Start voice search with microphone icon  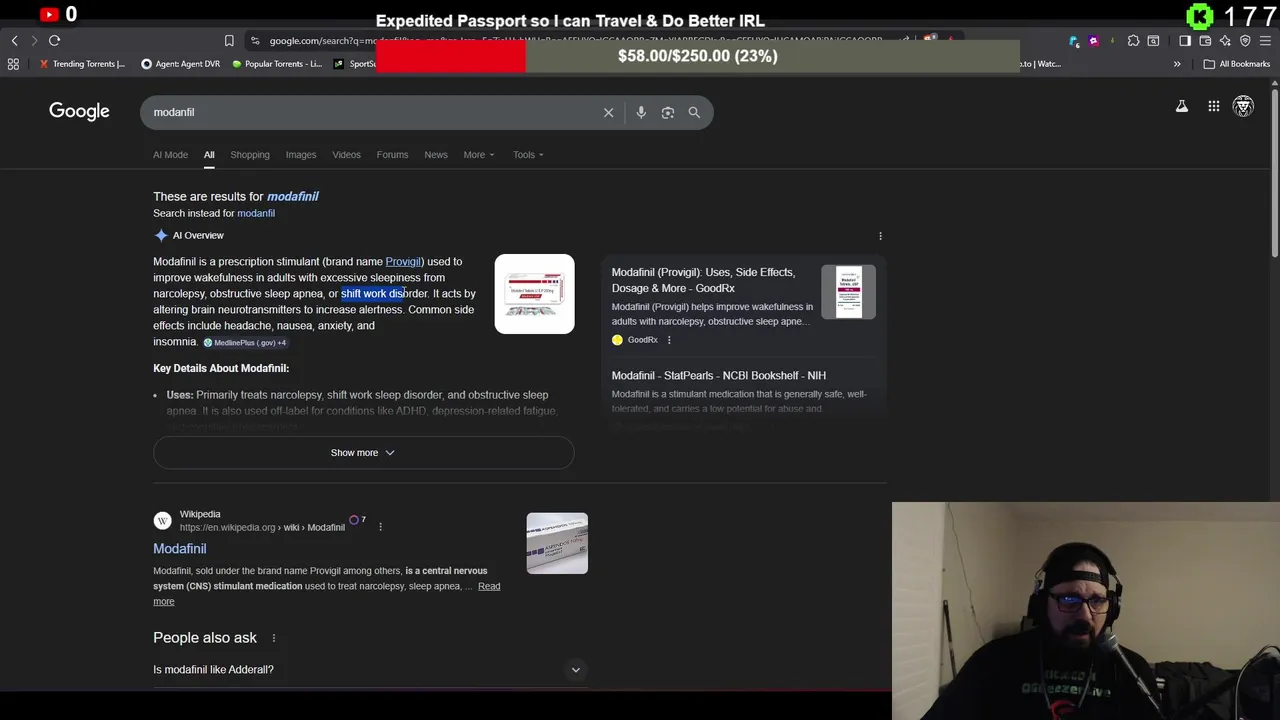[641, 113]
